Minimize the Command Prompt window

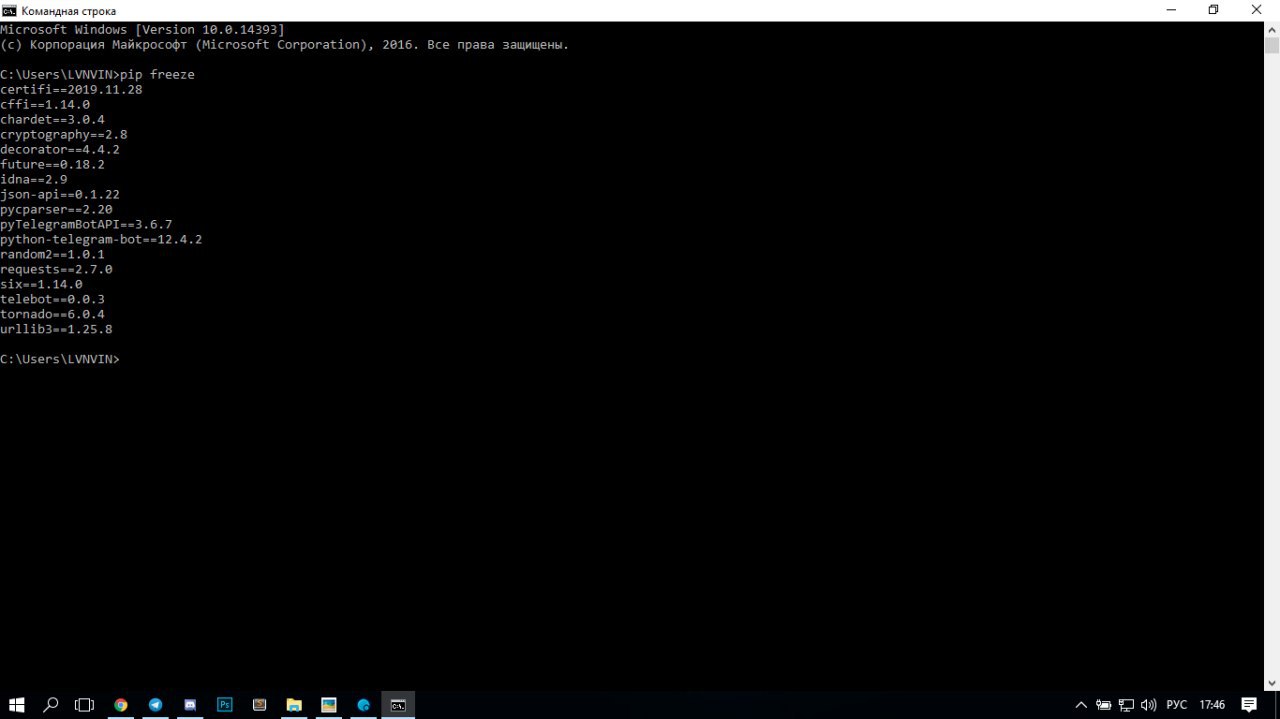click(x=1171, y=10)
